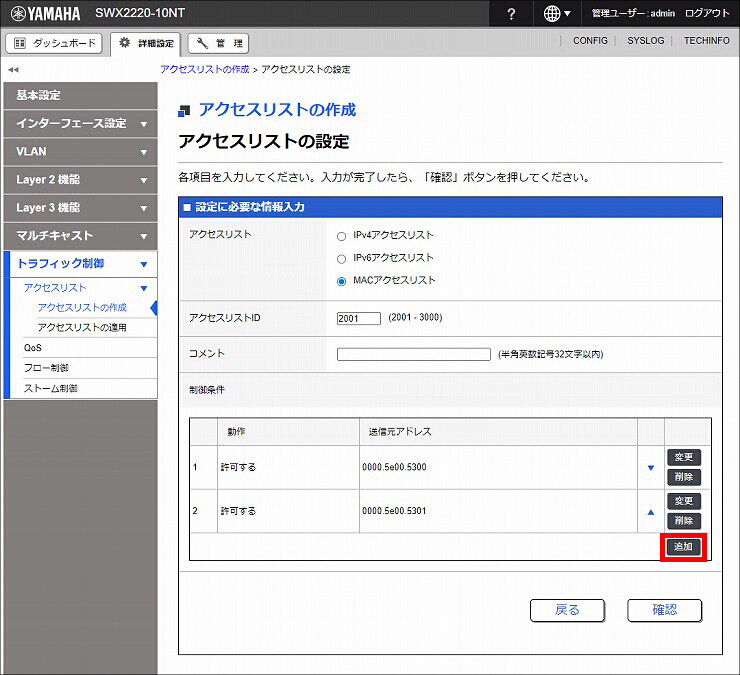Open ストーム制御 in sidebar
Image resolution: width=740 pixels, height=675 pixels.
50,388
